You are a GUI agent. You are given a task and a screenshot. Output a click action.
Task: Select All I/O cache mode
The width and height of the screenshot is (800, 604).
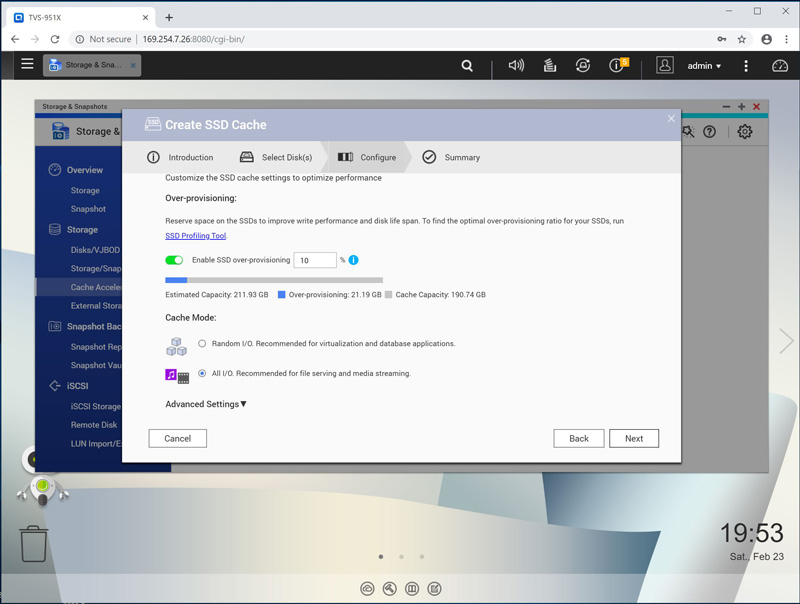click(202, 373)
